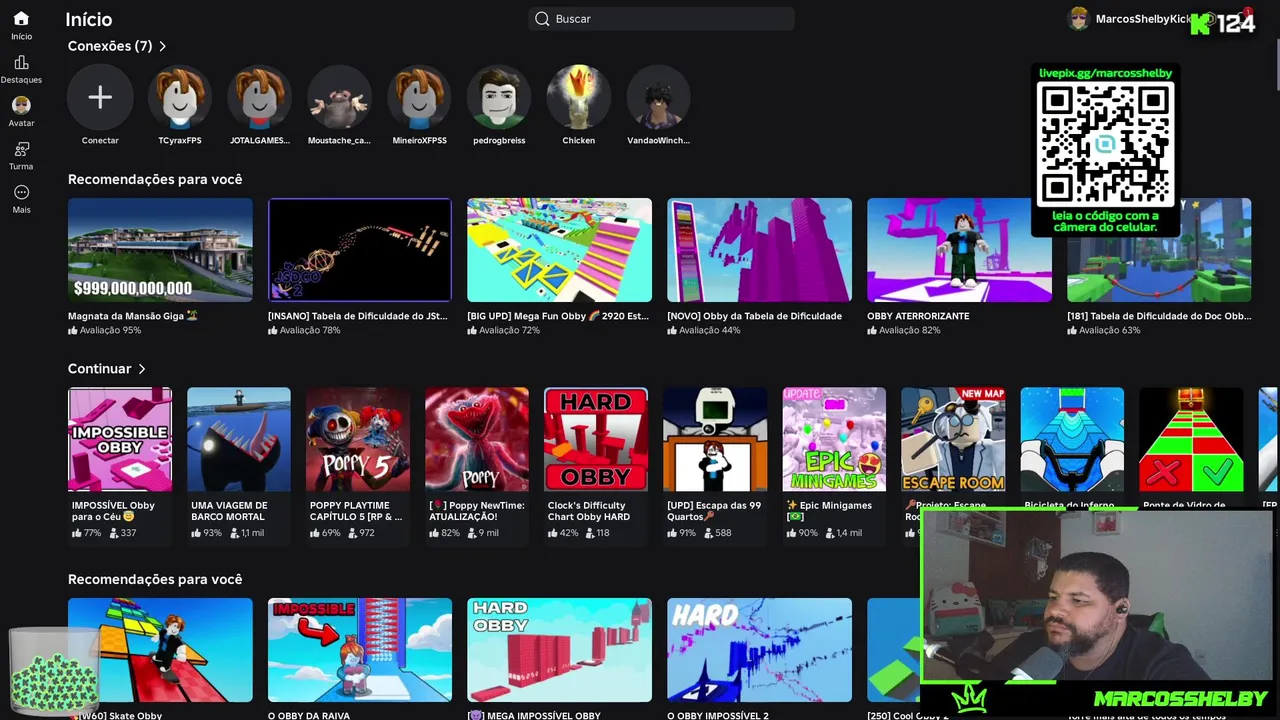Click first Recomendações para você heading

tap(155, 179)
